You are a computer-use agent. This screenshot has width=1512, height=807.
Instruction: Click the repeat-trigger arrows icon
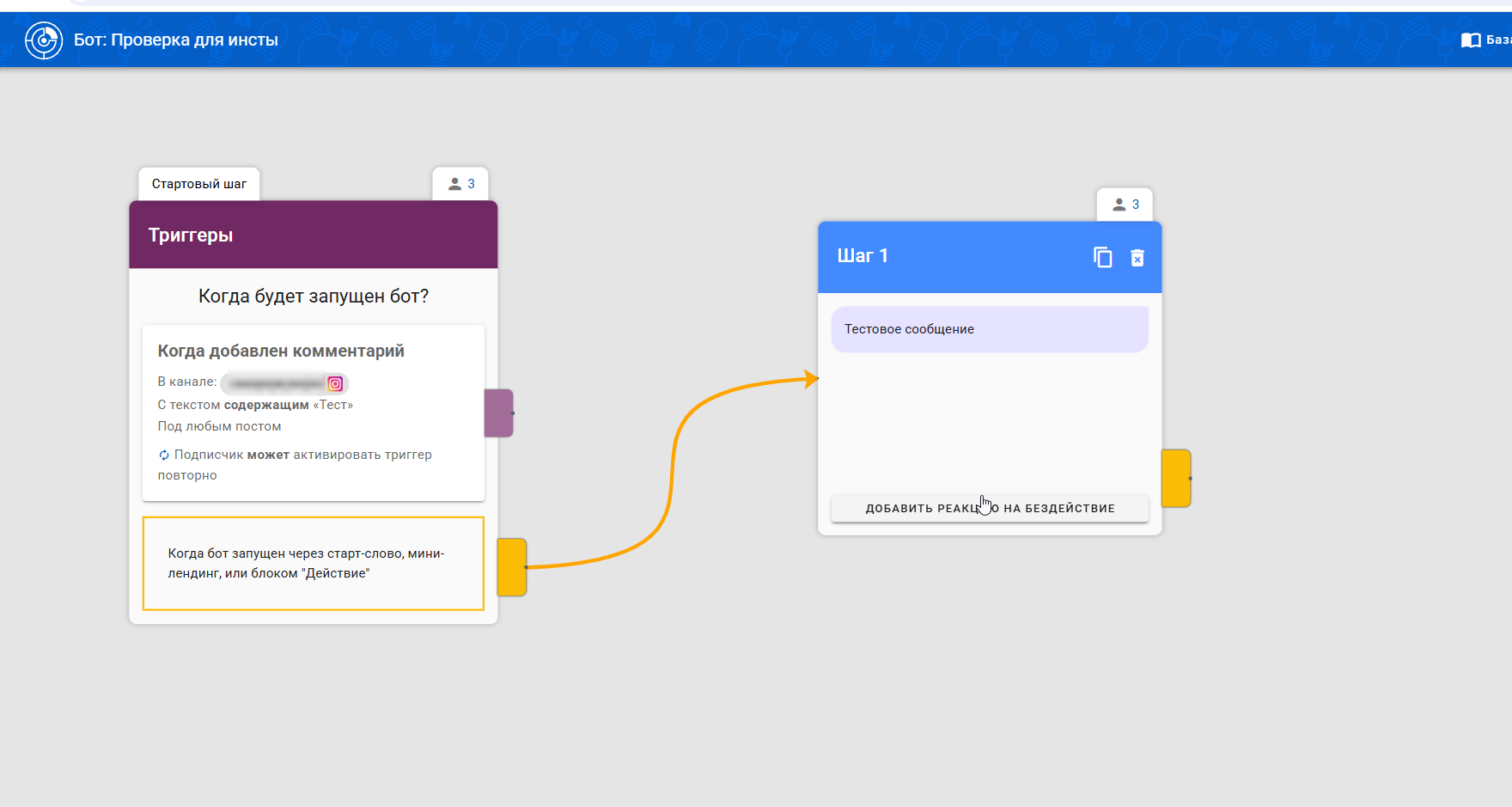click(x=164, y=455)
